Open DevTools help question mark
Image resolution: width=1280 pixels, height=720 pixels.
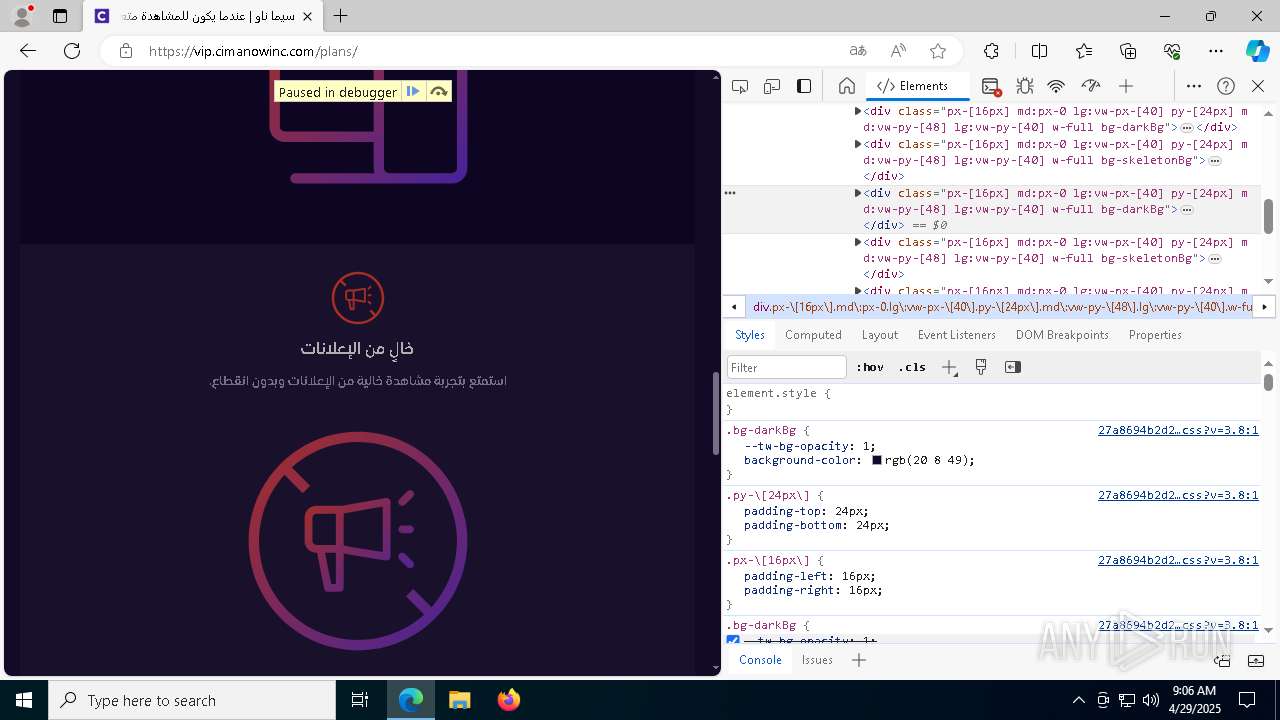(x=1226, y=86)
